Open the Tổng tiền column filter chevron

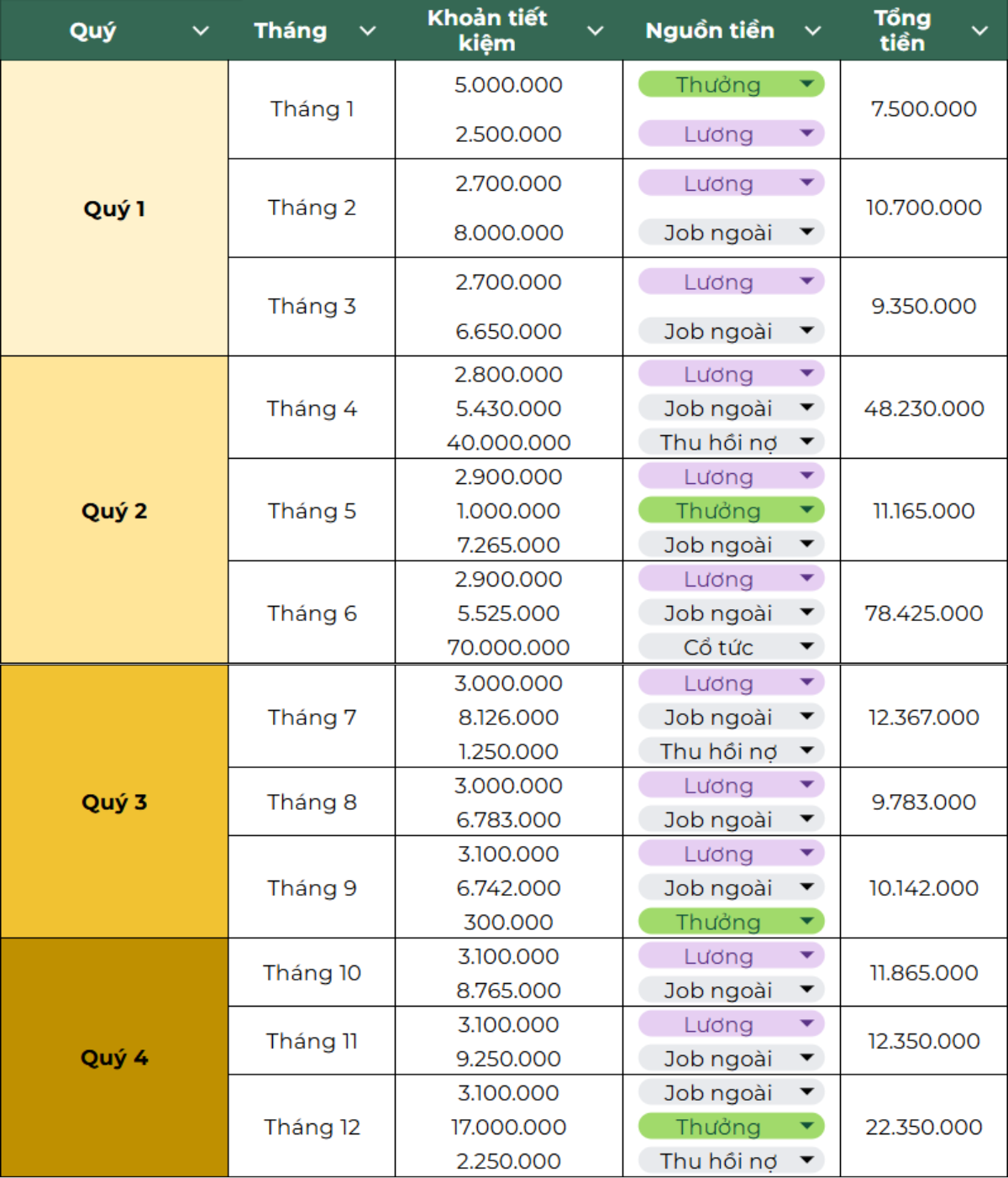click(979, 31)
